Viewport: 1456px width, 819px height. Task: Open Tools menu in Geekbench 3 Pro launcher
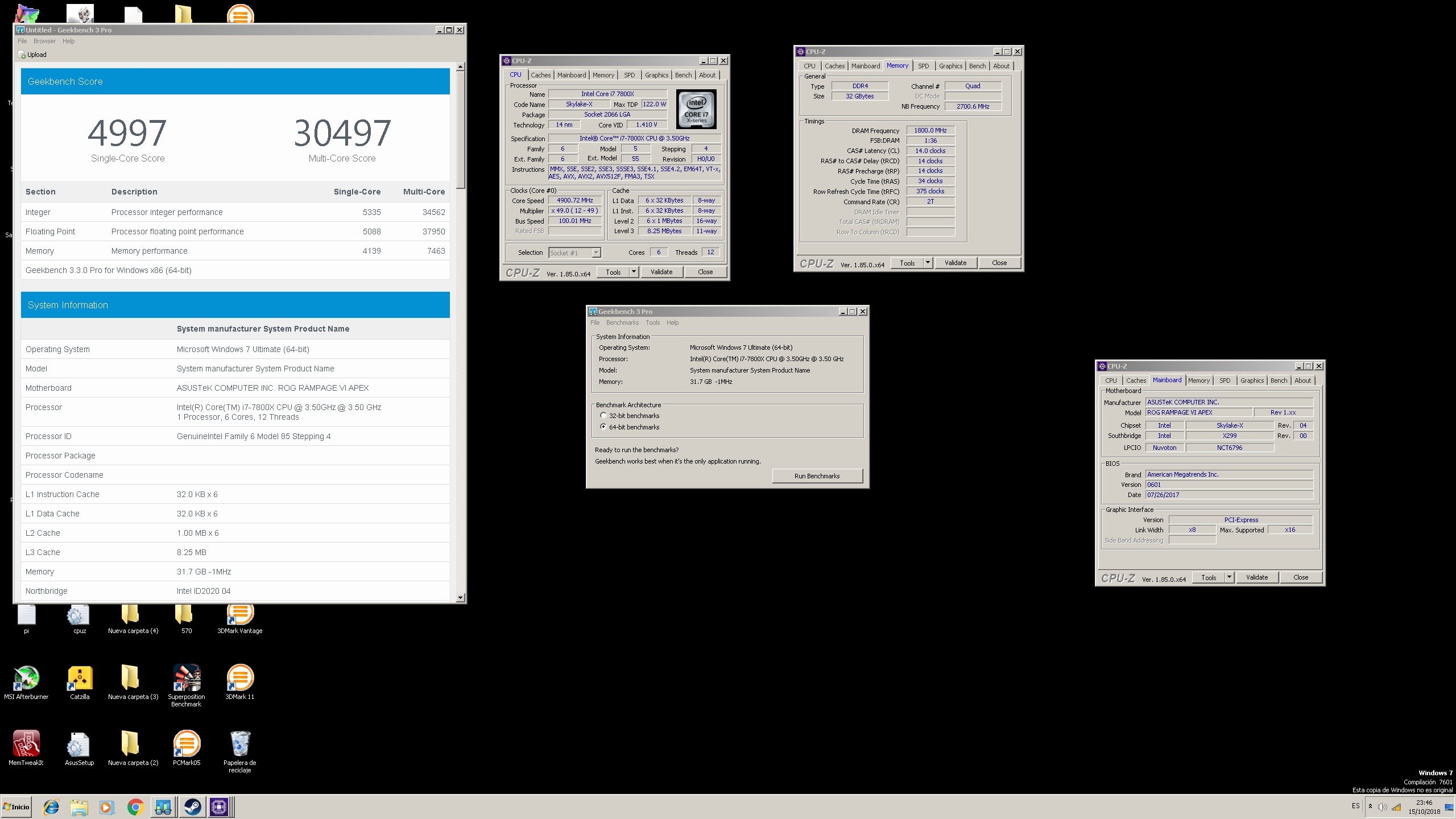pyautogui.click(x=652, y=322)
